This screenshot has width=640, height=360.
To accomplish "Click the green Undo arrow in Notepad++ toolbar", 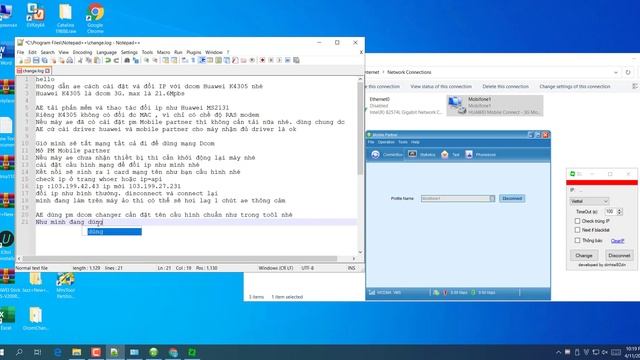I will (x=108, y=60).
